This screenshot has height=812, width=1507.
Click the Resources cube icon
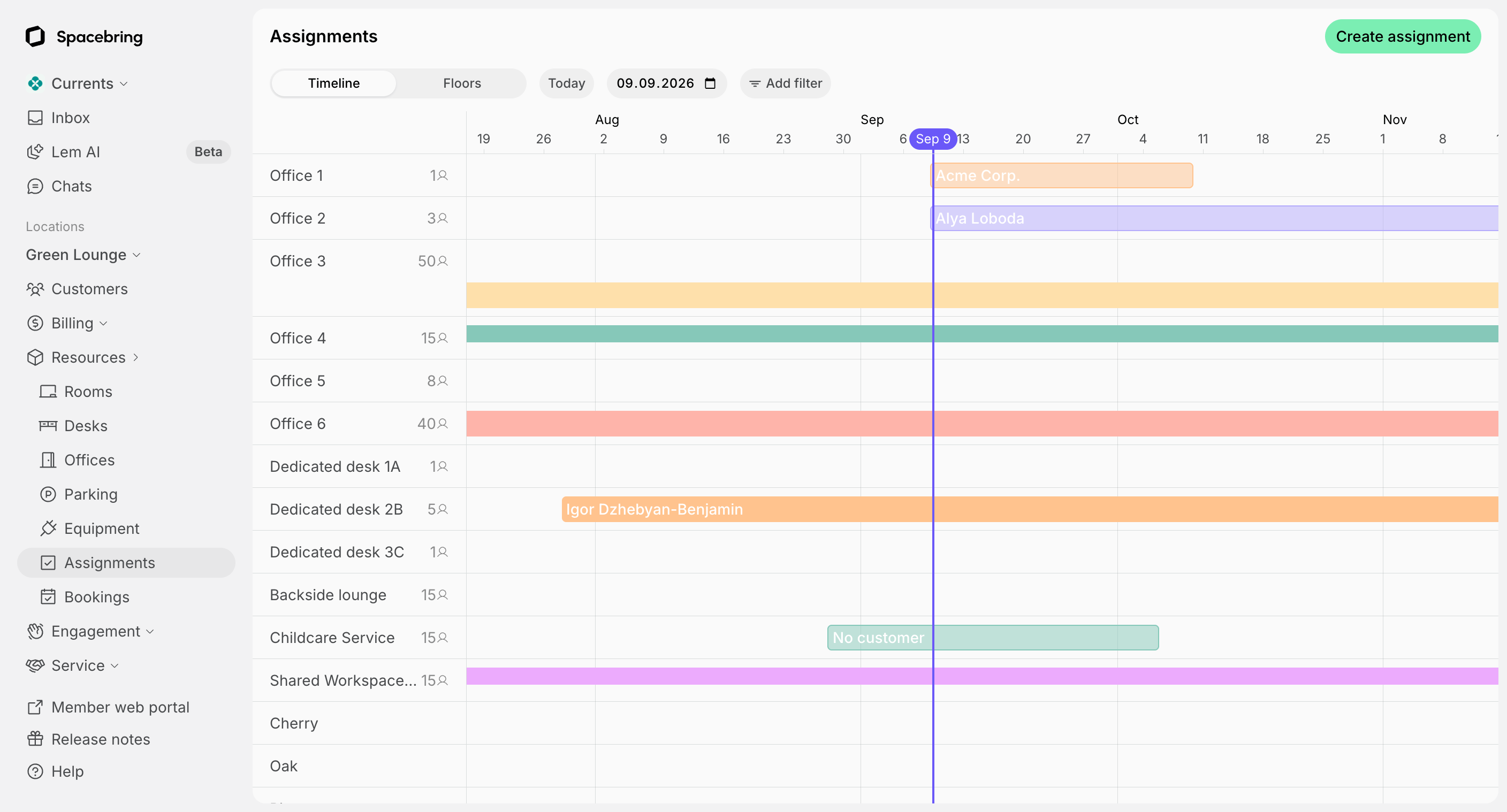tap(35, 357)
